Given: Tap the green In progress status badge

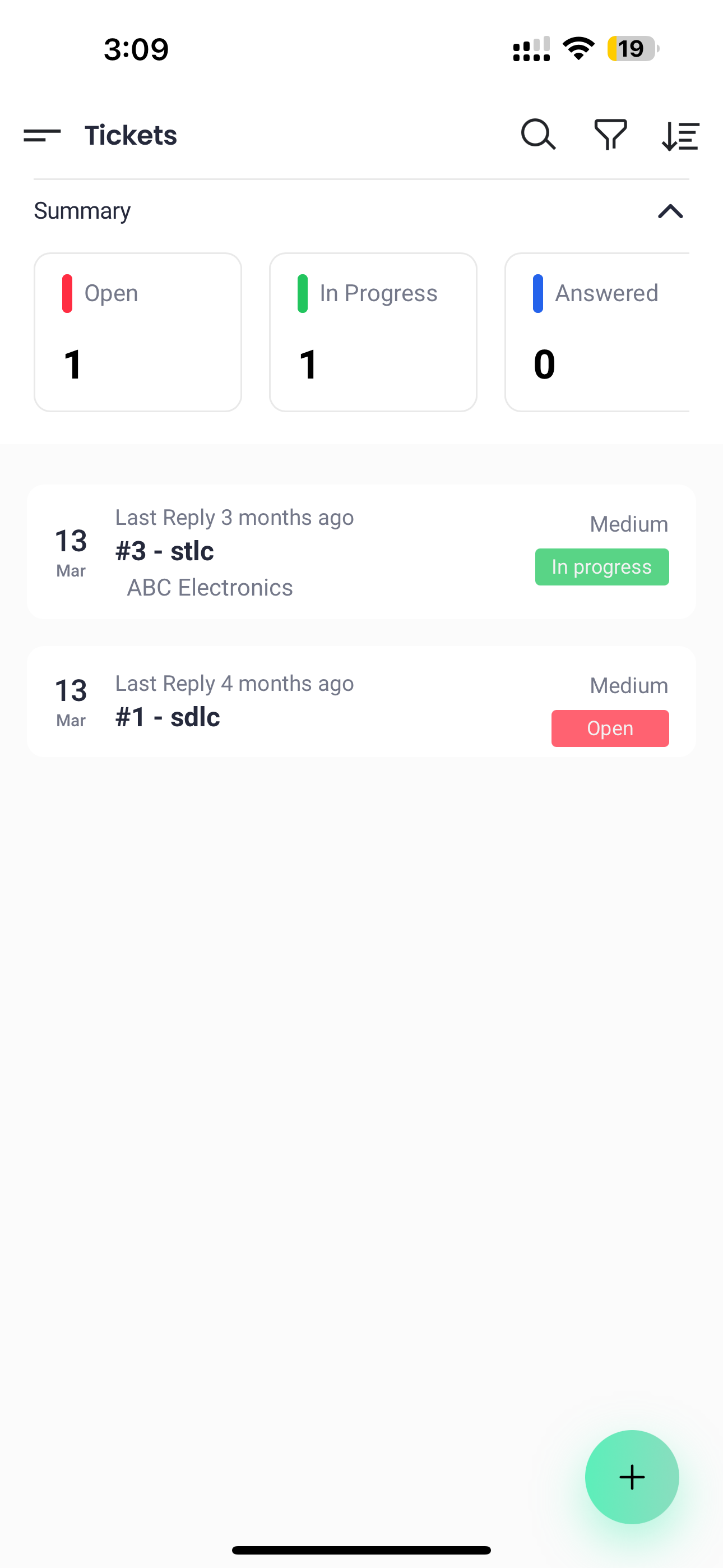Looking at the screenshot, I should click(601, 567).
